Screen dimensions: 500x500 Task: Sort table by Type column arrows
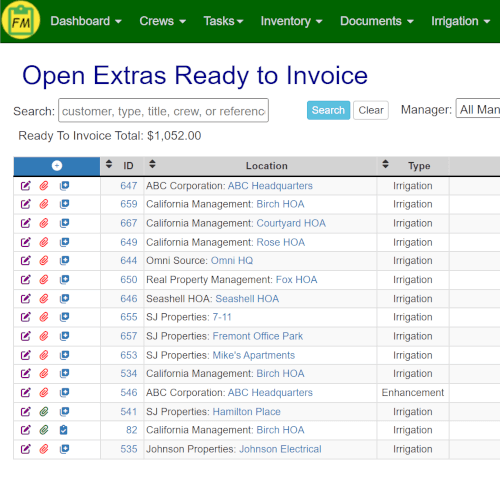click(x=385, y=164)
